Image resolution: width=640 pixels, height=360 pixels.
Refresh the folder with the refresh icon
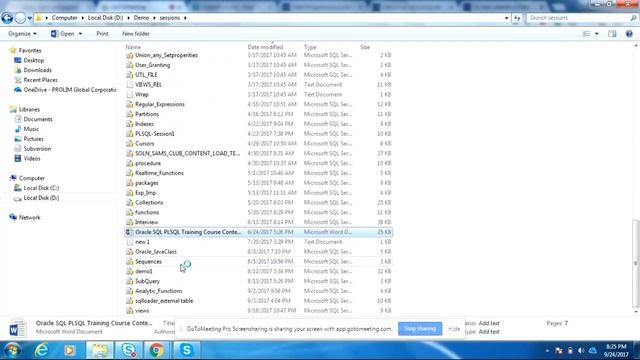tap(517, 18)
